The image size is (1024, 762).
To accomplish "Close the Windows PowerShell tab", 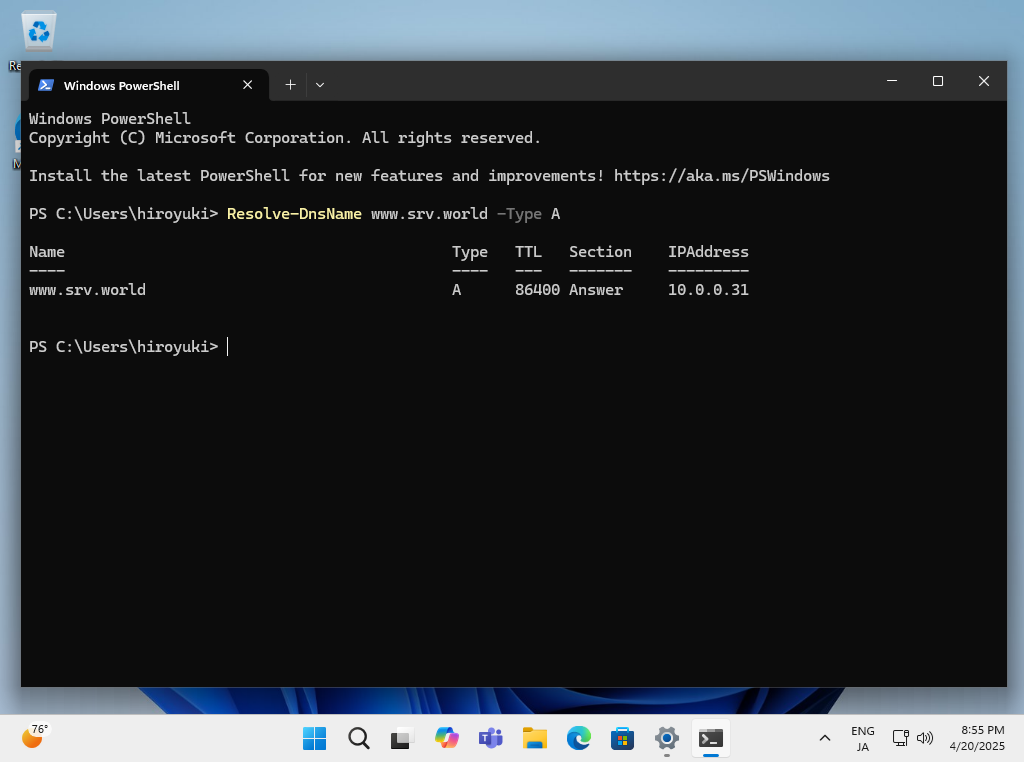I will (248, 85).
